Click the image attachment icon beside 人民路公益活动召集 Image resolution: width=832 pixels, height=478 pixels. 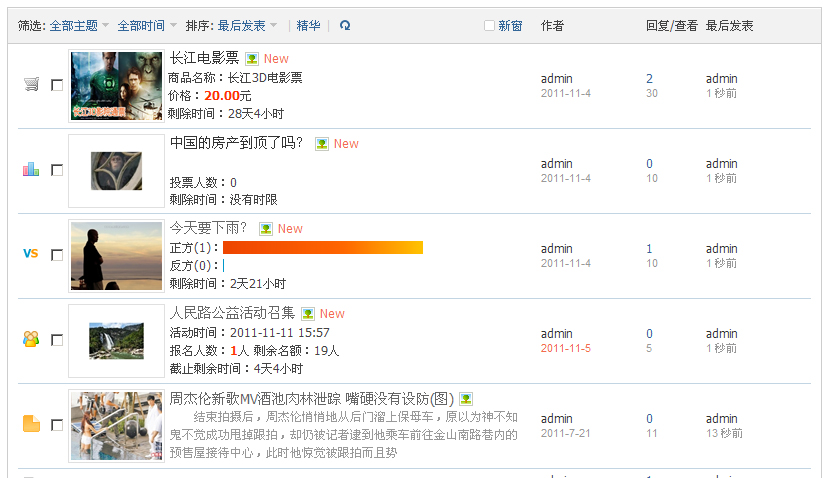point(308,314)
